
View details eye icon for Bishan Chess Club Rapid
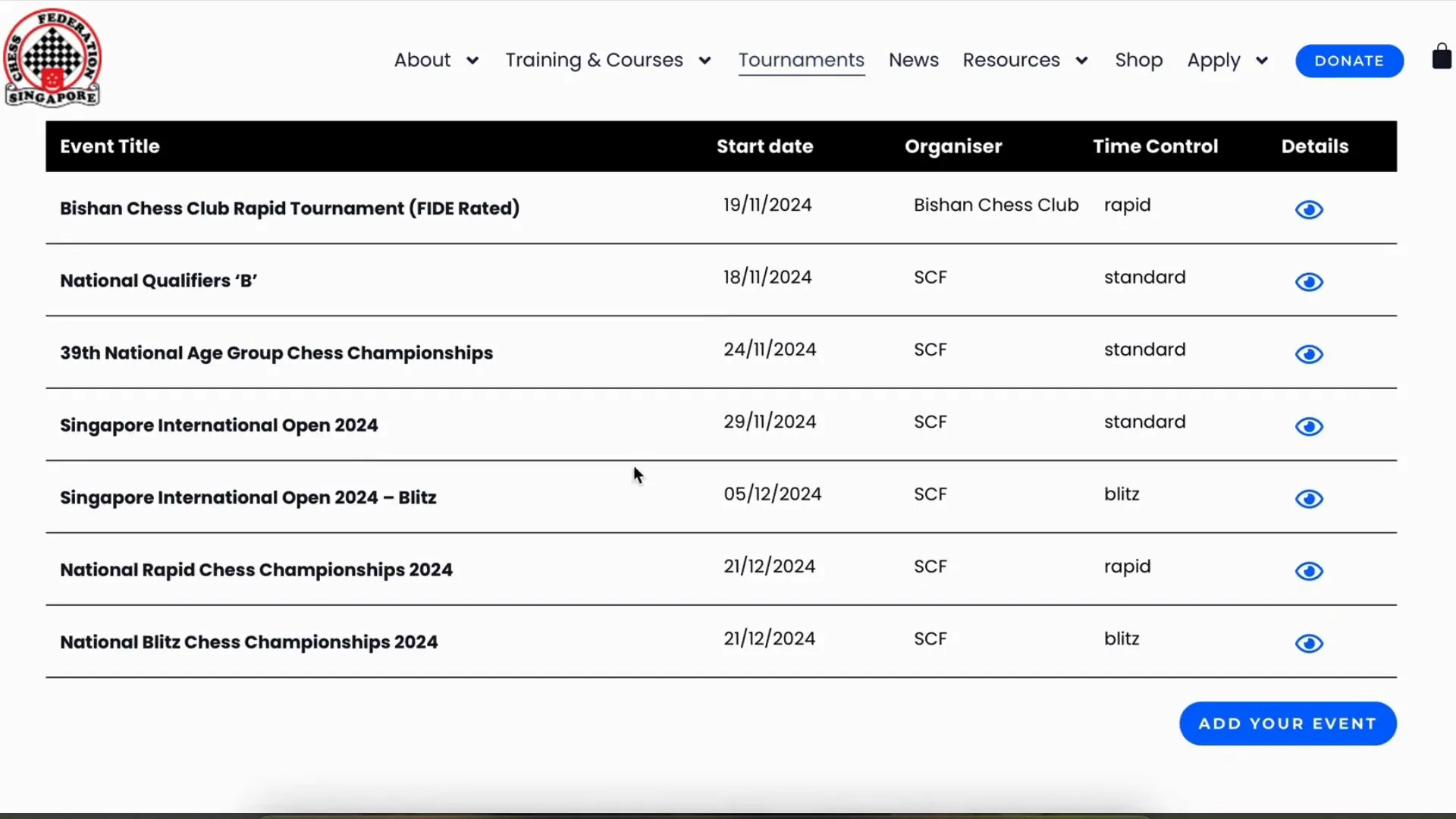pos(1309,209)
